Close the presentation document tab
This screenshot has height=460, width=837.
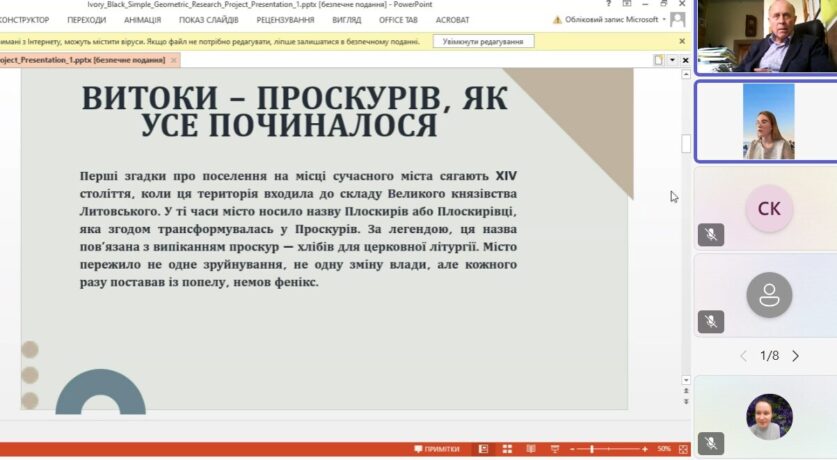(174, 60)
